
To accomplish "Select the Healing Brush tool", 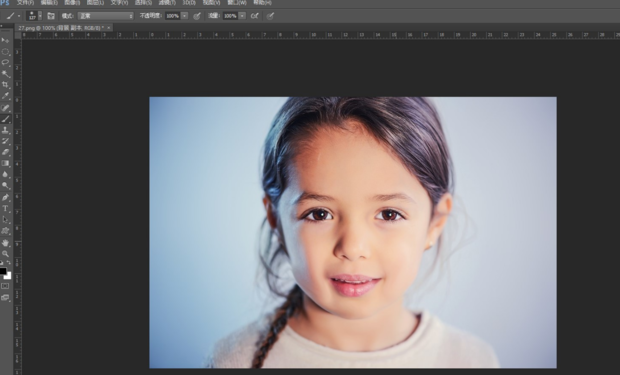I will click(5, 108).
